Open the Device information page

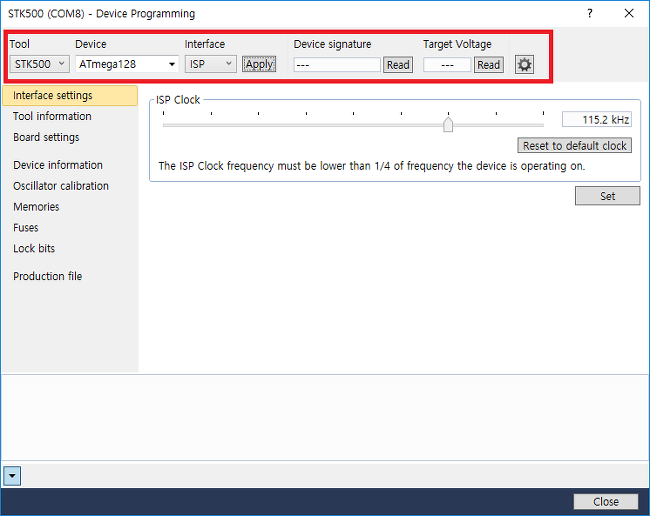click(58, 165)
